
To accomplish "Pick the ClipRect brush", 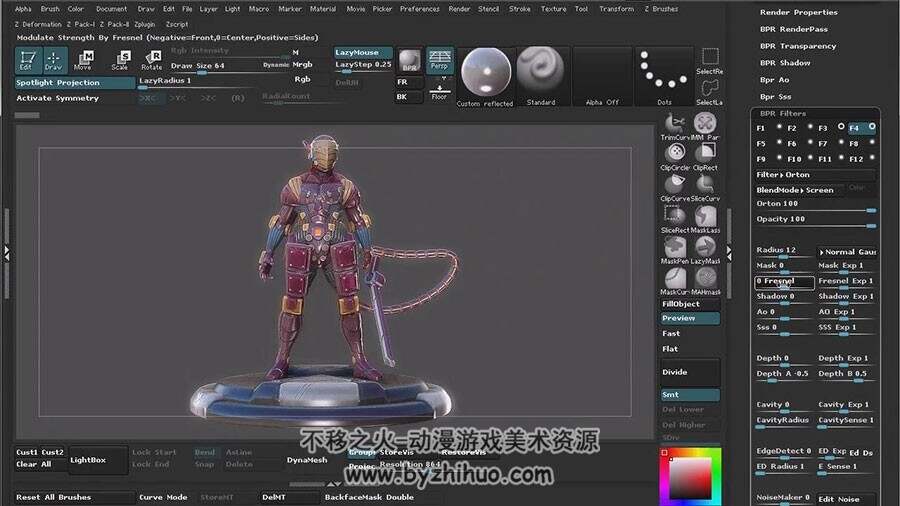I will pos(705,157).
